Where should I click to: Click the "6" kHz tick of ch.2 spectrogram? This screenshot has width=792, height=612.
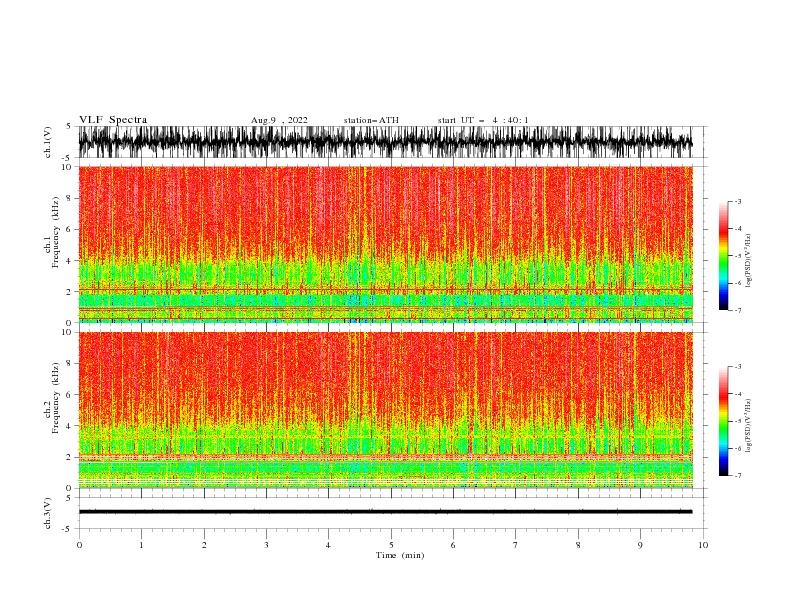coord(70,395)
